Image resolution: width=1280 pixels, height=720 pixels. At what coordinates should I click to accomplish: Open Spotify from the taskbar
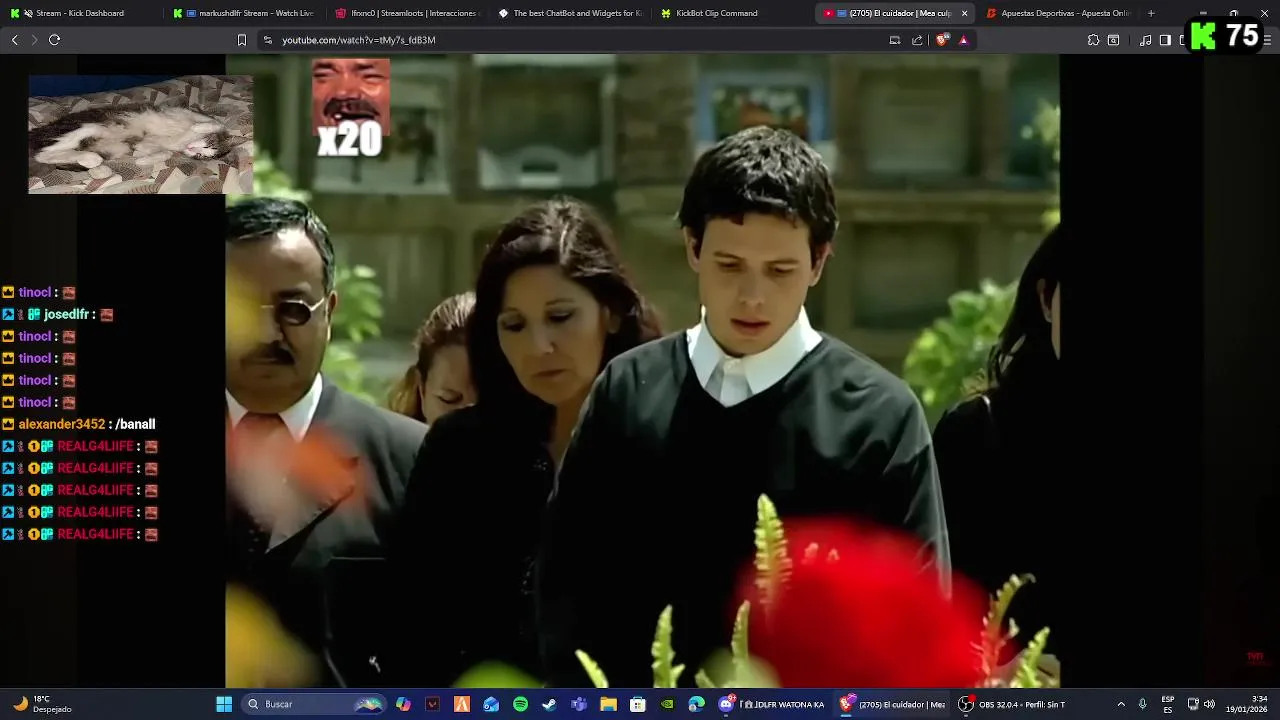pos(520,704)
